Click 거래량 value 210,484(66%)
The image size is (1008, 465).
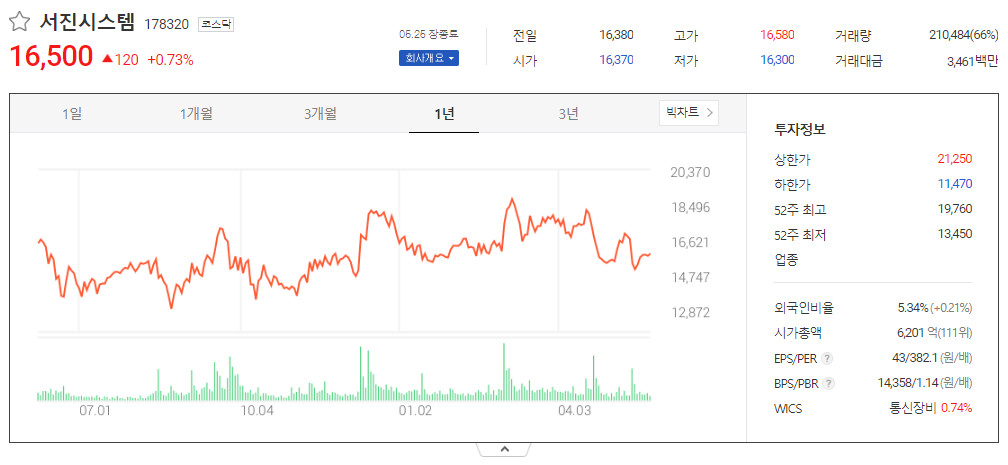tap(964, 35)
